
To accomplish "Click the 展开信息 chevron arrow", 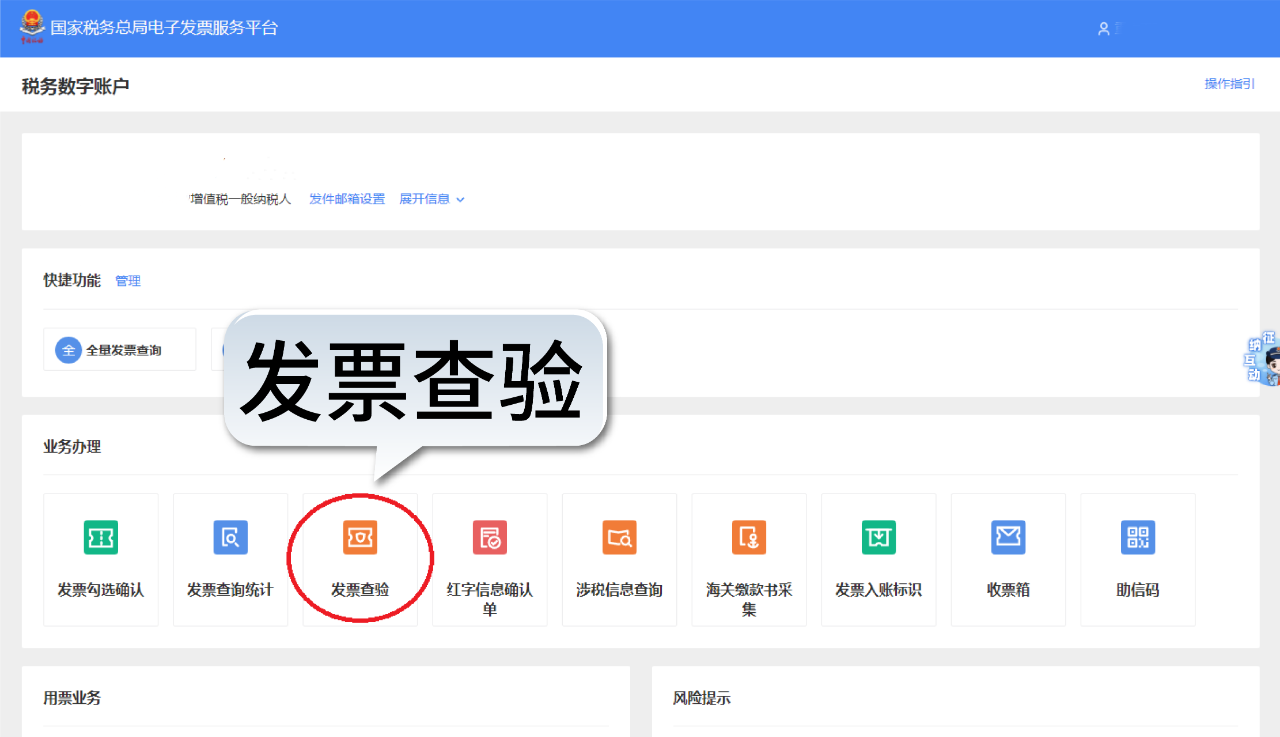I will click(460, 200).
